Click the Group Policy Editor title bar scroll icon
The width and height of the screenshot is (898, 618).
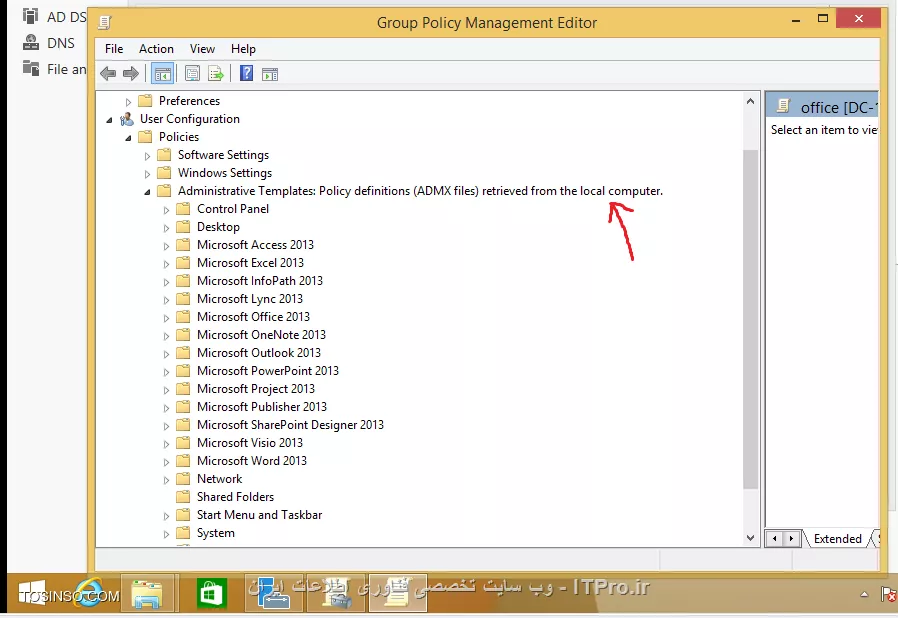click(x=105, y=22)
